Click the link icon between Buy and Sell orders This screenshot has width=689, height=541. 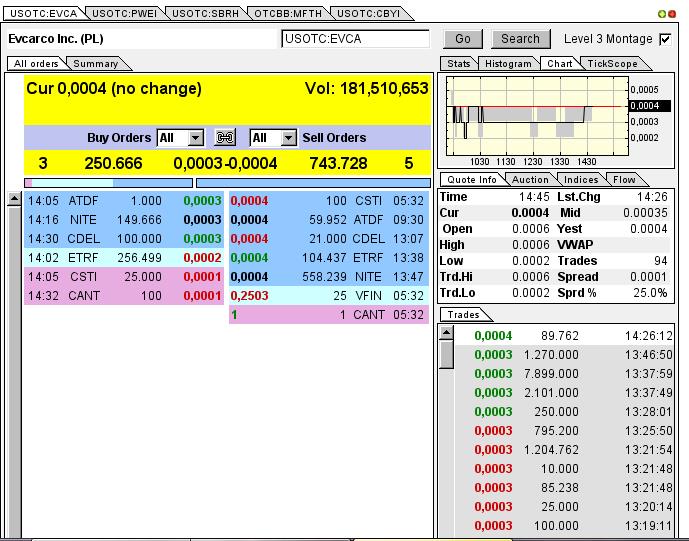point(225,138)
